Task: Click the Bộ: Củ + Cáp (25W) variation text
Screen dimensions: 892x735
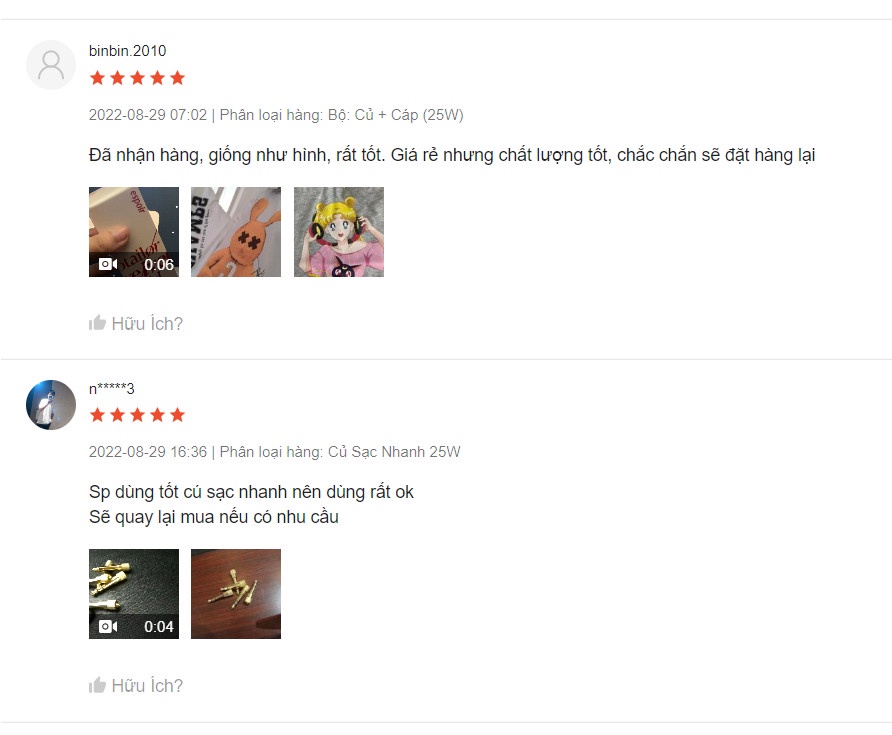Action: coord(395,115)
